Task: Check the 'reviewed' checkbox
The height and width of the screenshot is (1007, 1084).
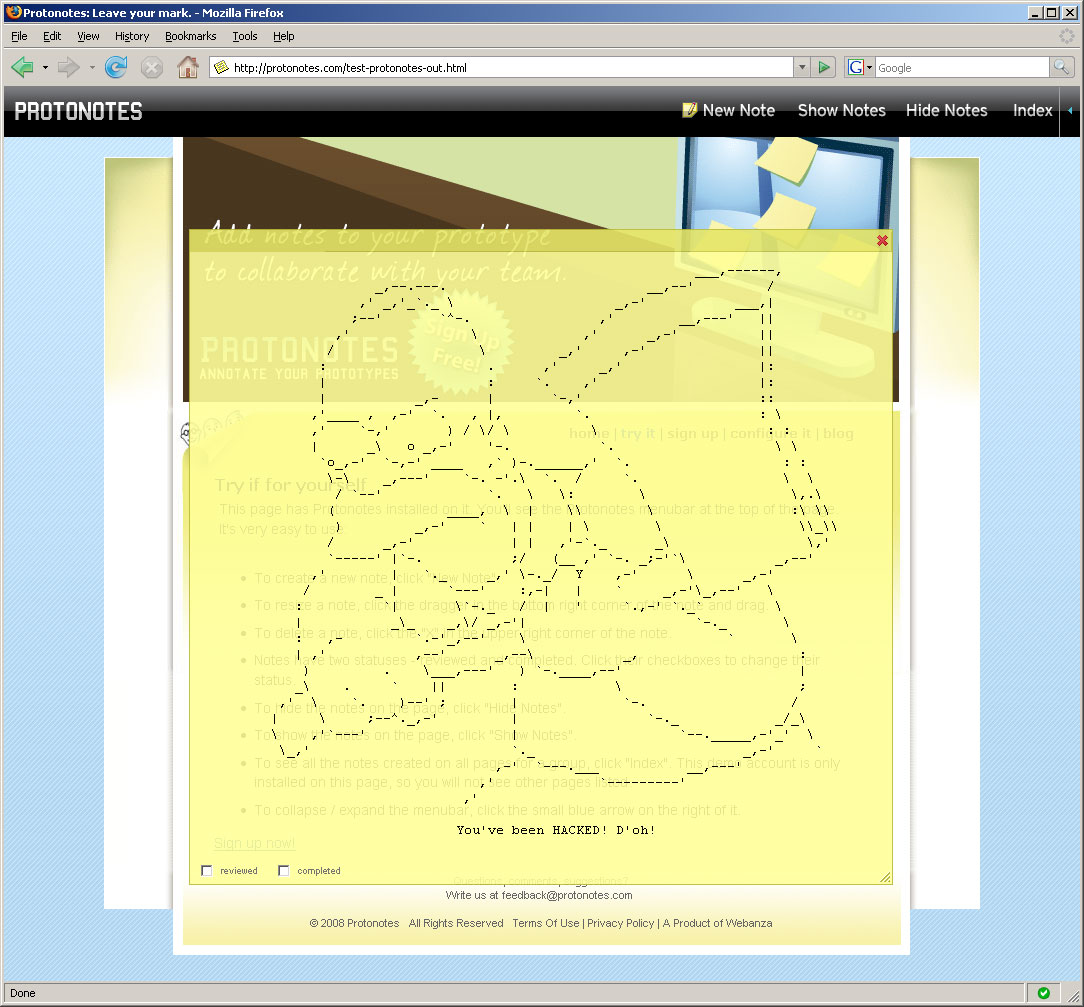Action: [x=207, y=871]
